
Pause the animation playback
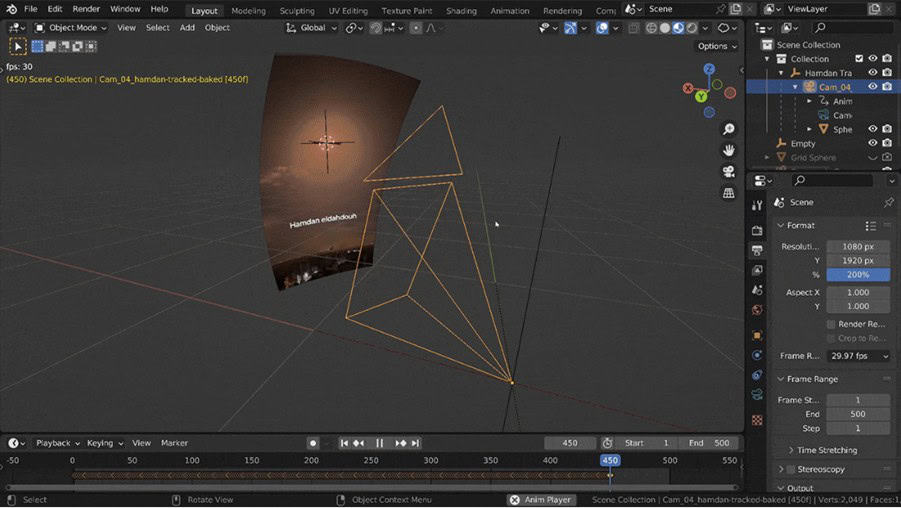coord(379,443)
